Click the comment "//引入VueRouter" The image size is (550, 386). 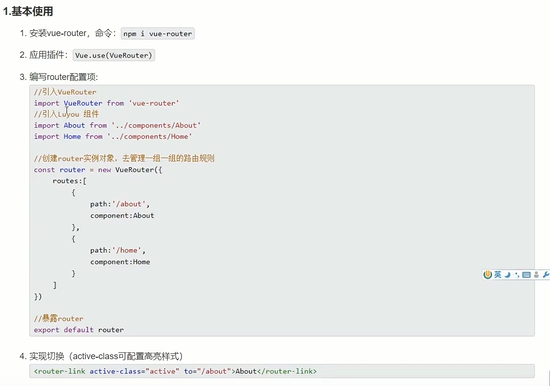coord(65,92)
